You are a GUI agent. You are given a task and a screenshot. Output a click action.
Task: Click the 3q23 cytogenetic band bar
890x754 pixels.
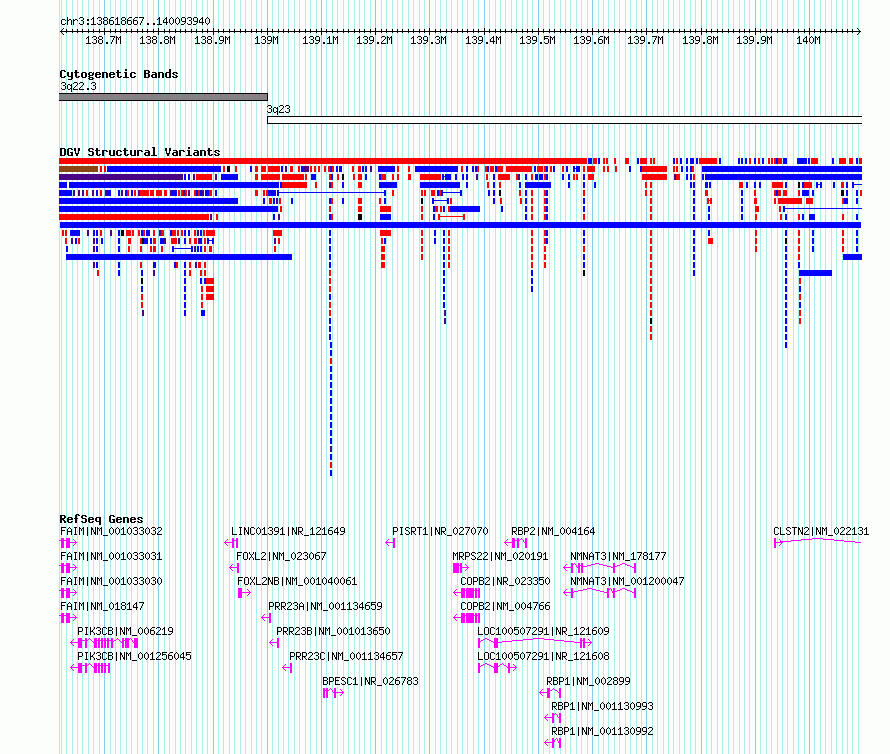565,120
